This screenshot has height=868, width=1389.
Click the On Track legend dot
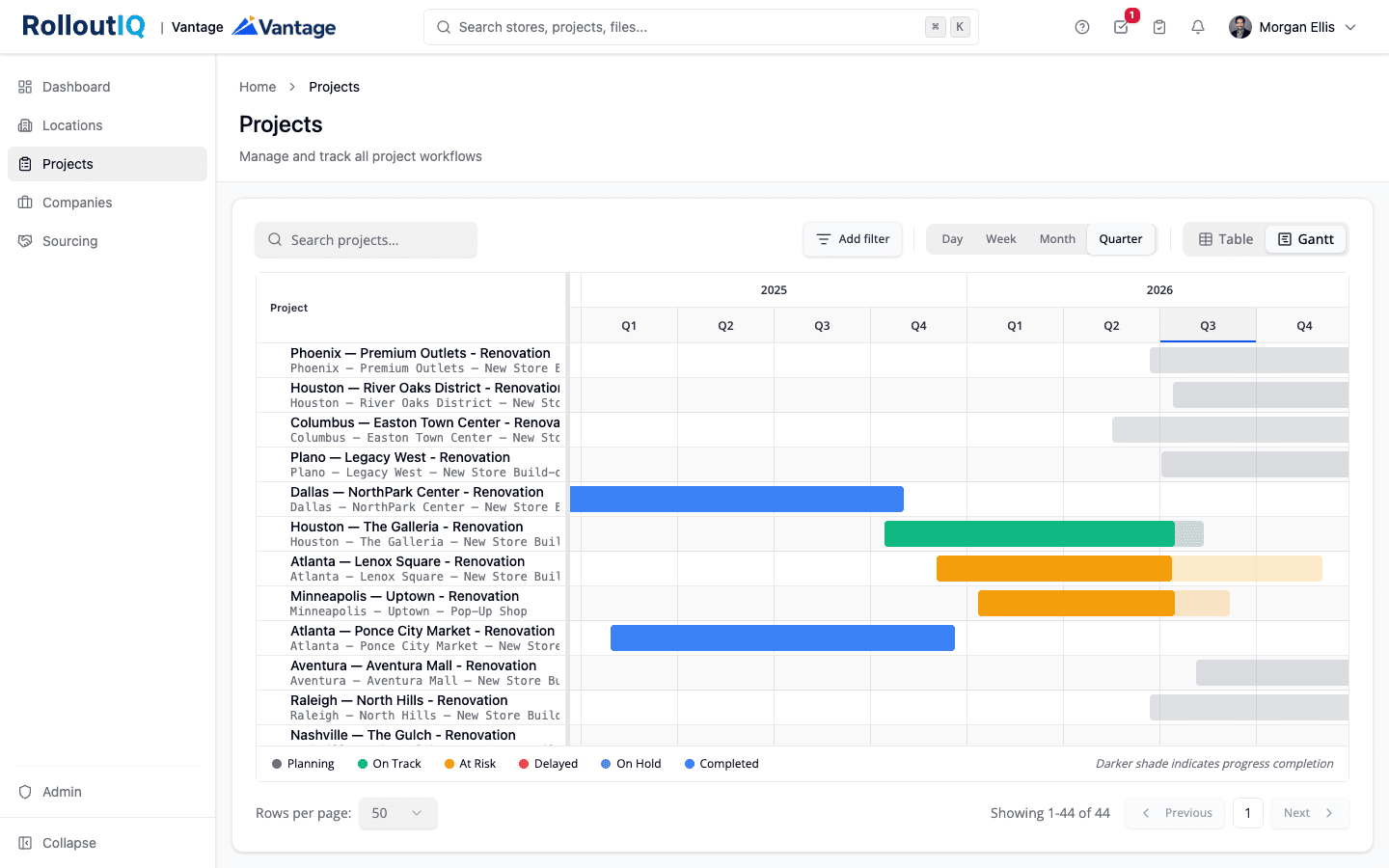pos(363,764)
